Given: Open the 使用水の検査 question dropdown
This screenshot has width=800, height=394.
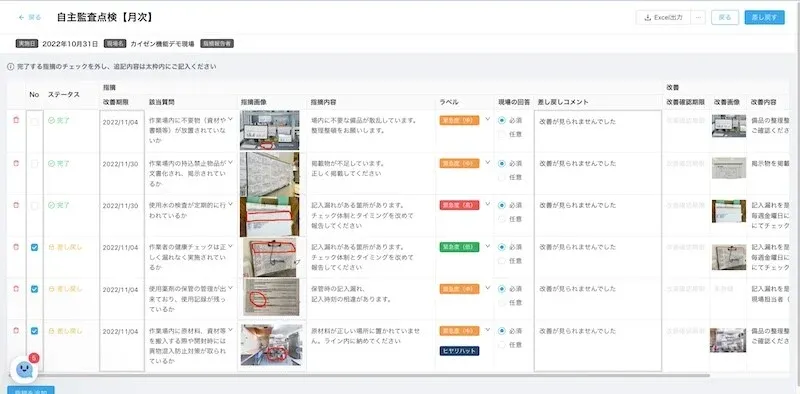Looking at the screenshot, I should (x=230, y=204).
